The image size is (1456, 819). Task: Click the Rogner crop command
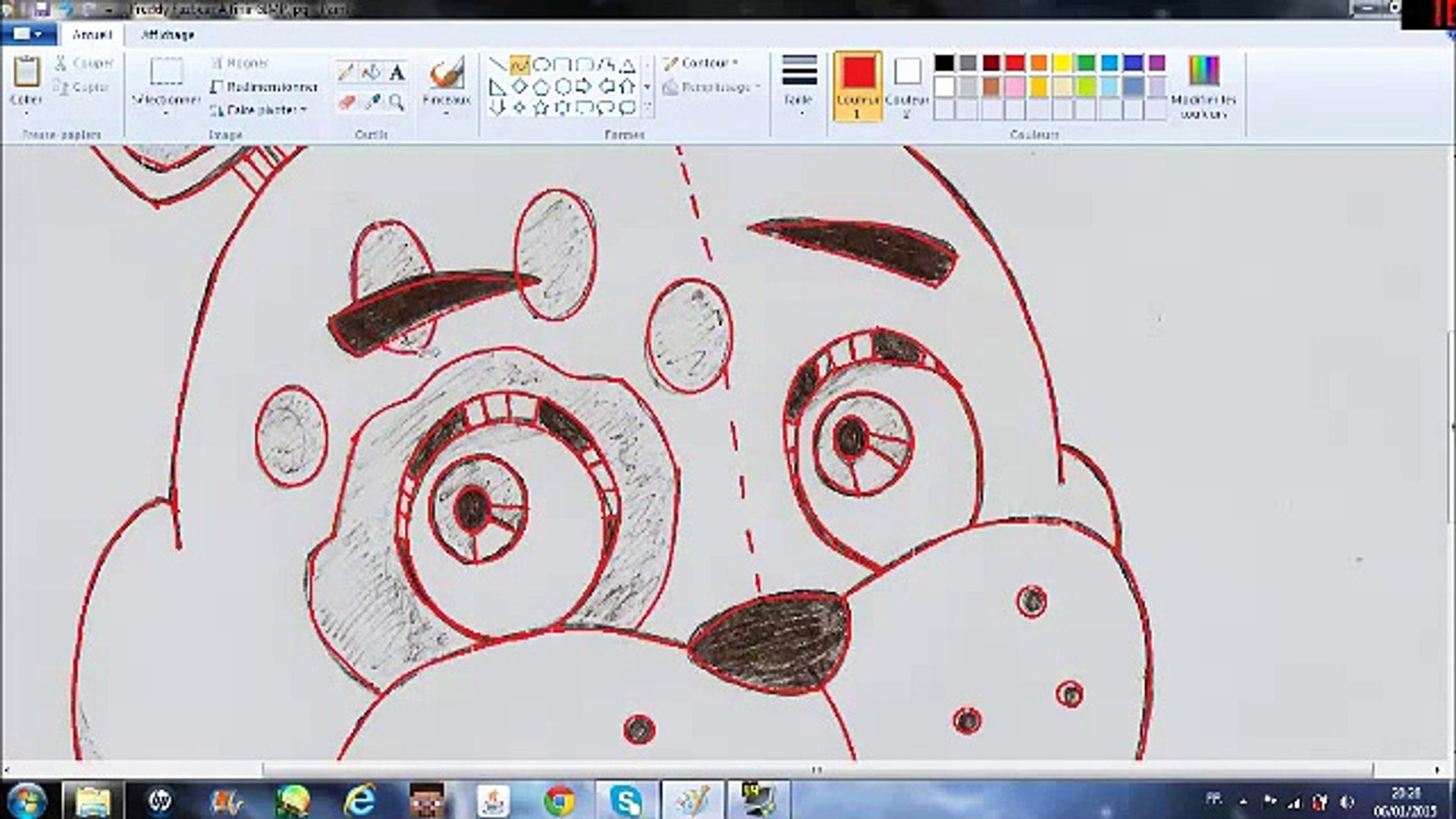point(240,63)
